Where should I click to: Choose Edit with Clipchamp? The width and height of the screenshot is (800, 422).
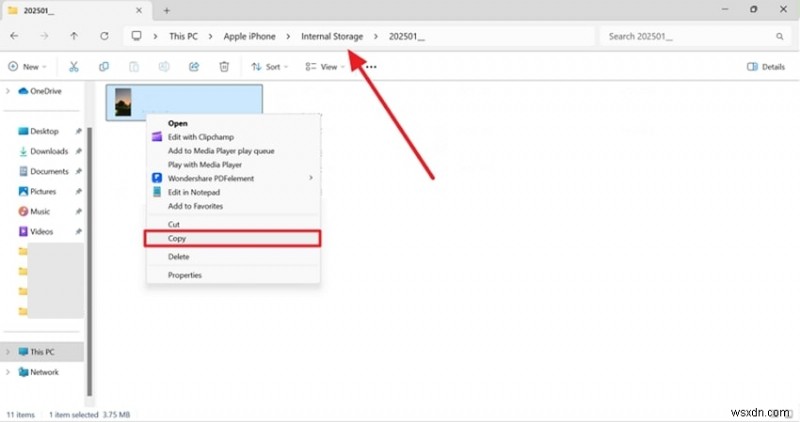click(234, 137)
